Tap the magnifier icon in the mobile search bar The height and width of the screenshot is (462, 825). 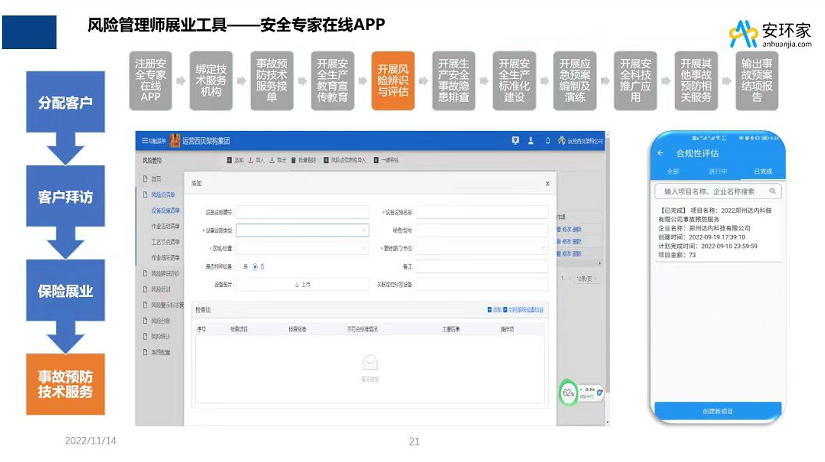point(773,190)
